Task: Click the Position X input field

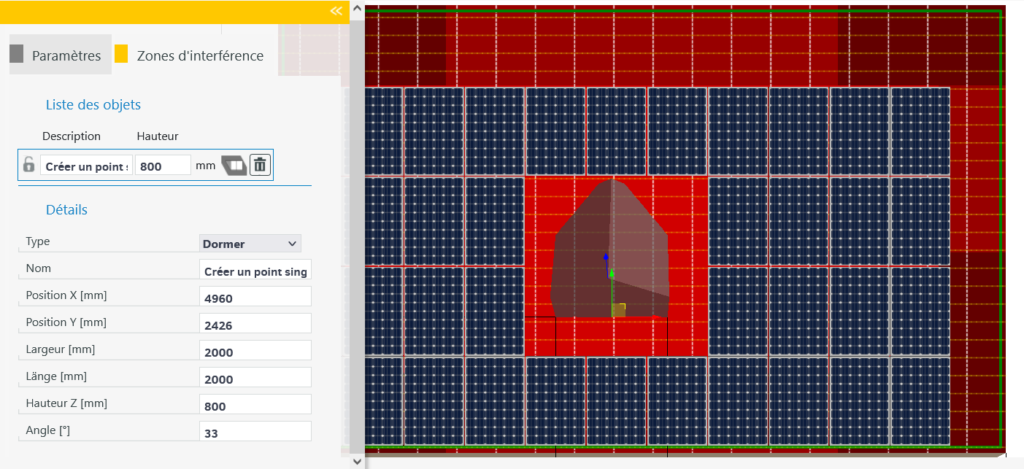Action: [x=256, y=298]
